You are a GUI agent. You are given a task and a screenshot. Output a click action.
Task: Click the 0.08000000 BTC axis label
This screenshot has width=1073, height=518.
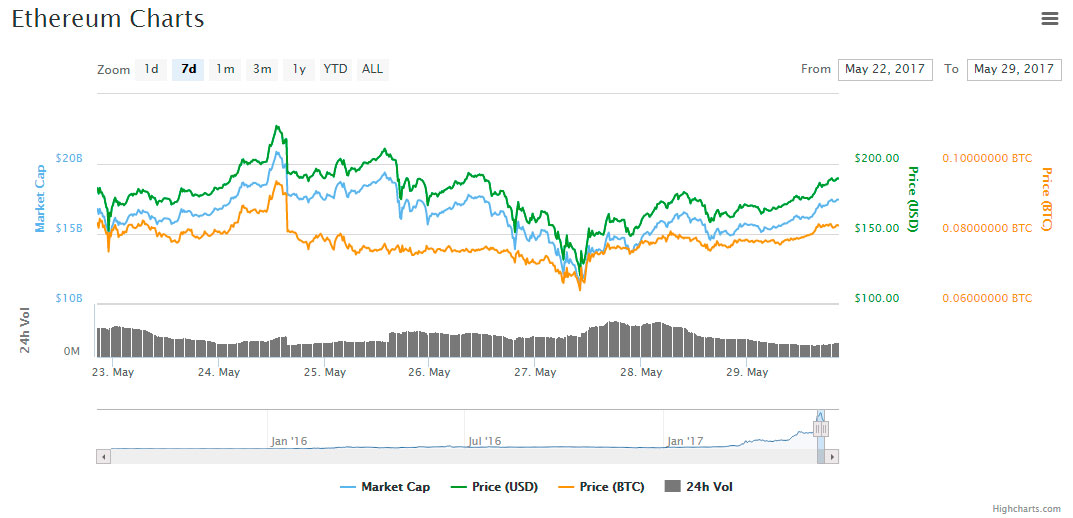pyautogui.click(x=987, y=228)
